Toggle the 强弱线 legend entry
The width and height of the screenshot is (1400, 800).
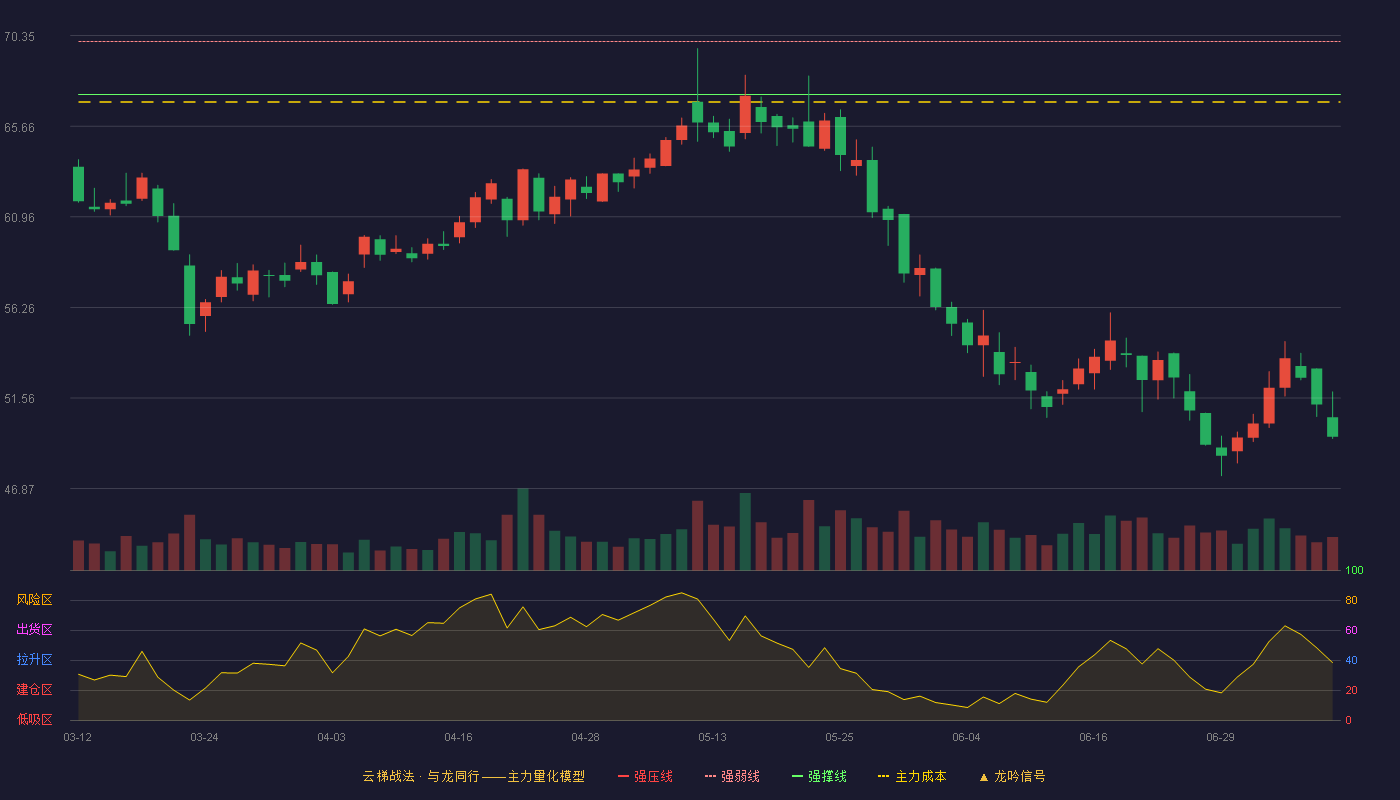click(x=732, y=776)
